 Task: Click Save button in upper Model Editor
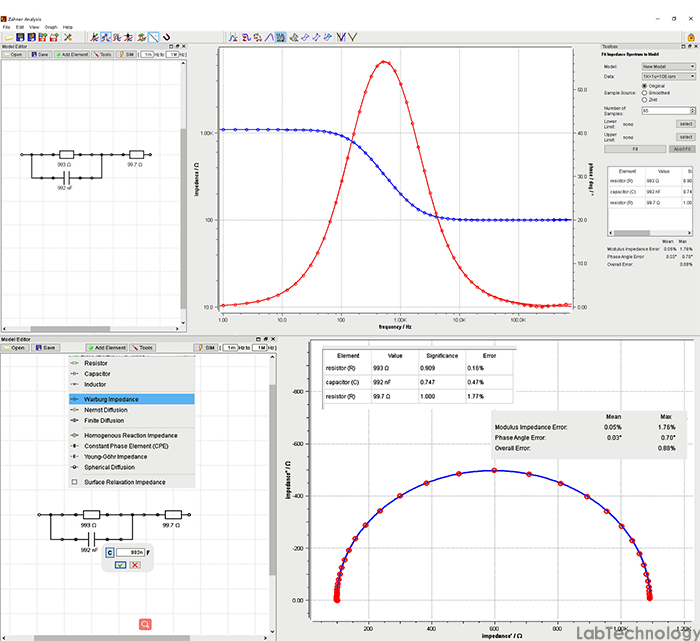pos(40,54)
